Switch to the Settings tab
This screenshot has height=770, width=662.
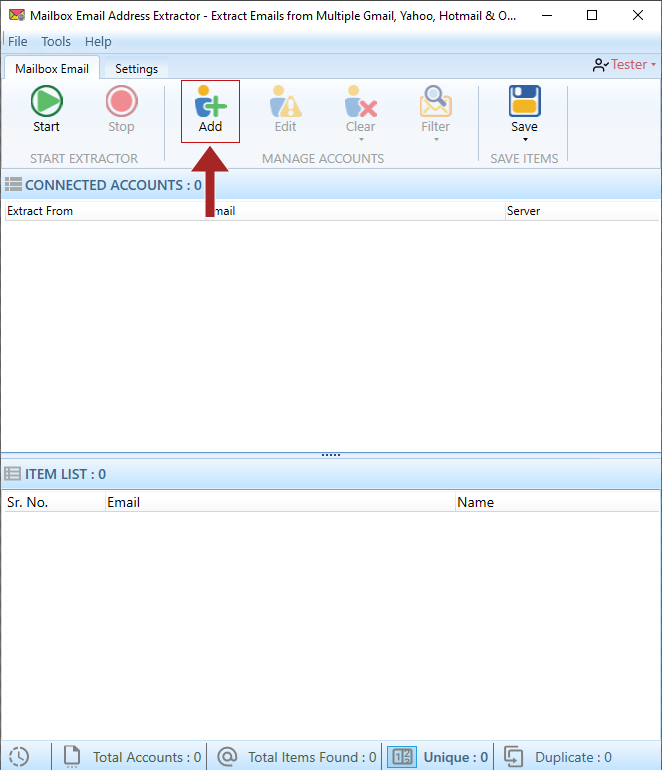coord(137,68)
